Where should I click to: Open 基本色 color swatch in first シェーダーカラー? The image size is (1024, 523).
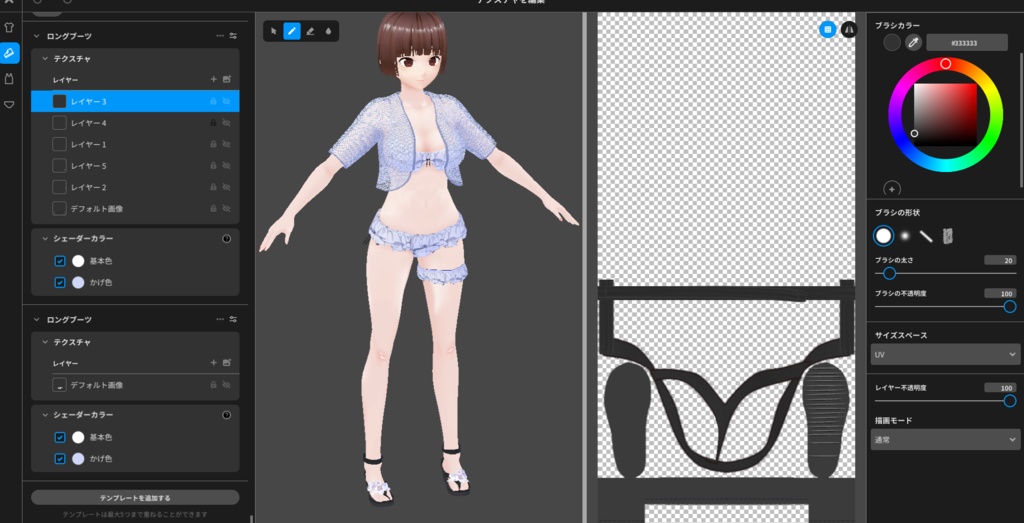click(x=78, y=261)
